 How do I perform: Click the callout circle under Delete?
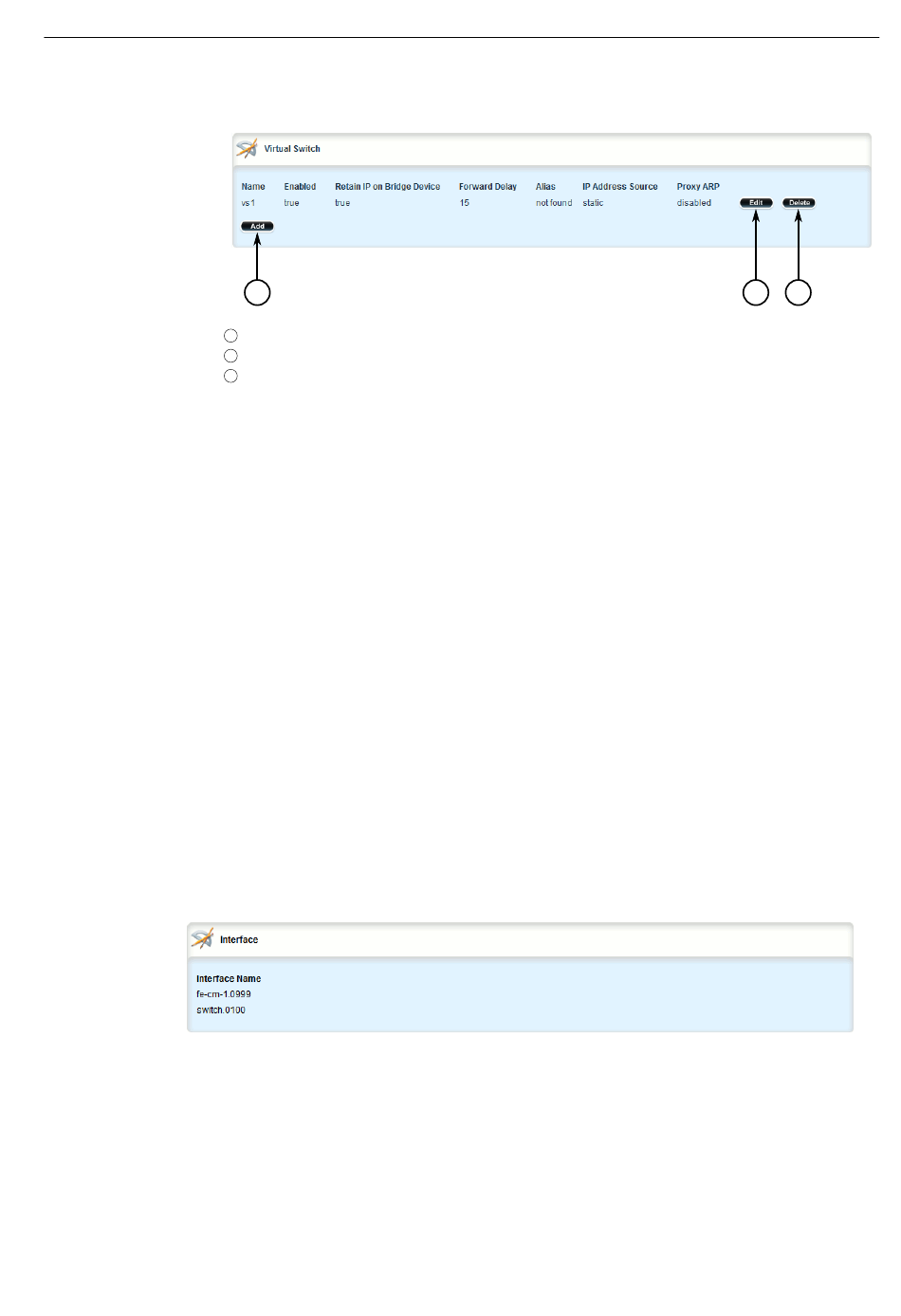tap(799, 292)
